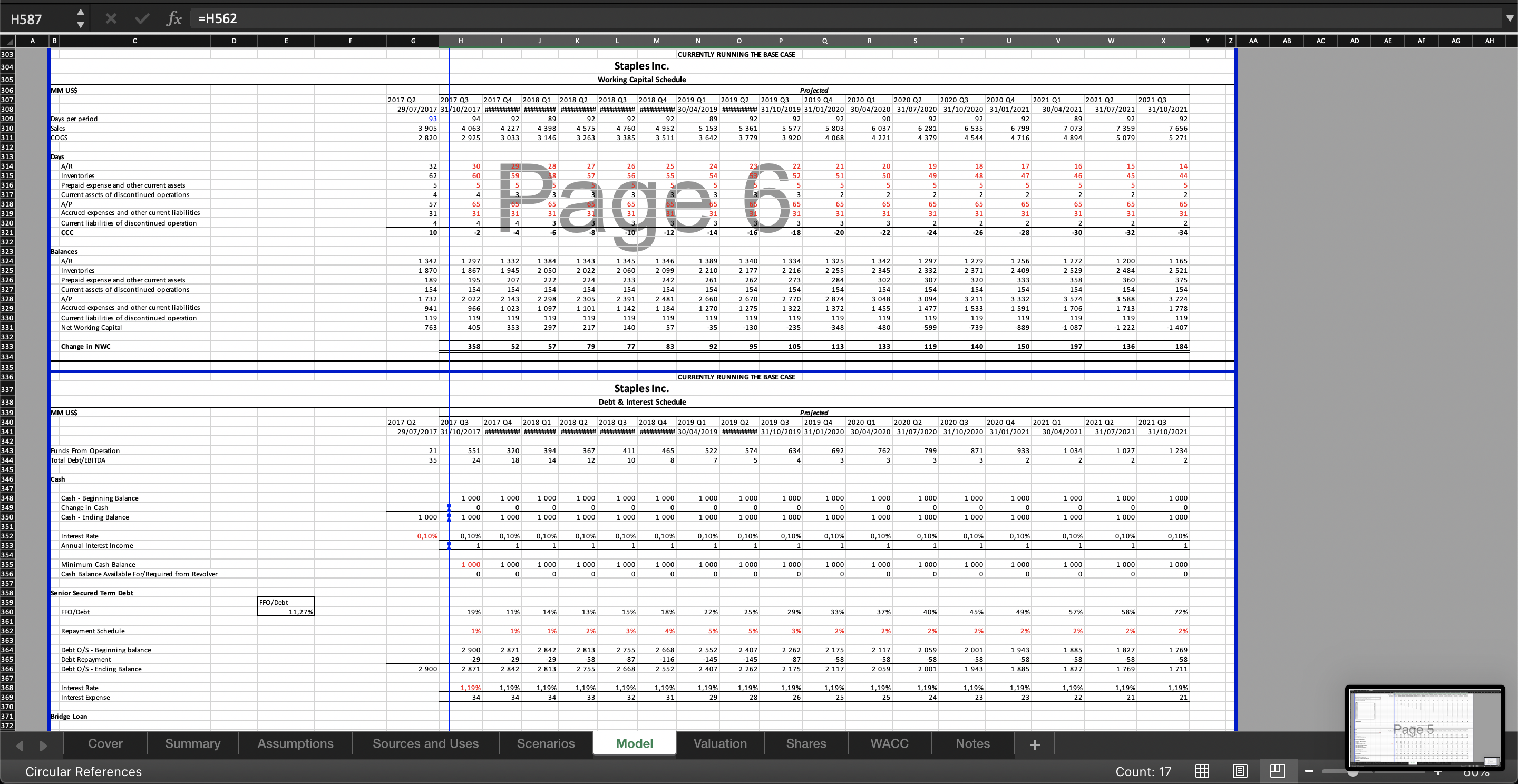Open the Insert Function fx dialog
The height and width of the screenshot is (784, 1518).
[174, 19]
